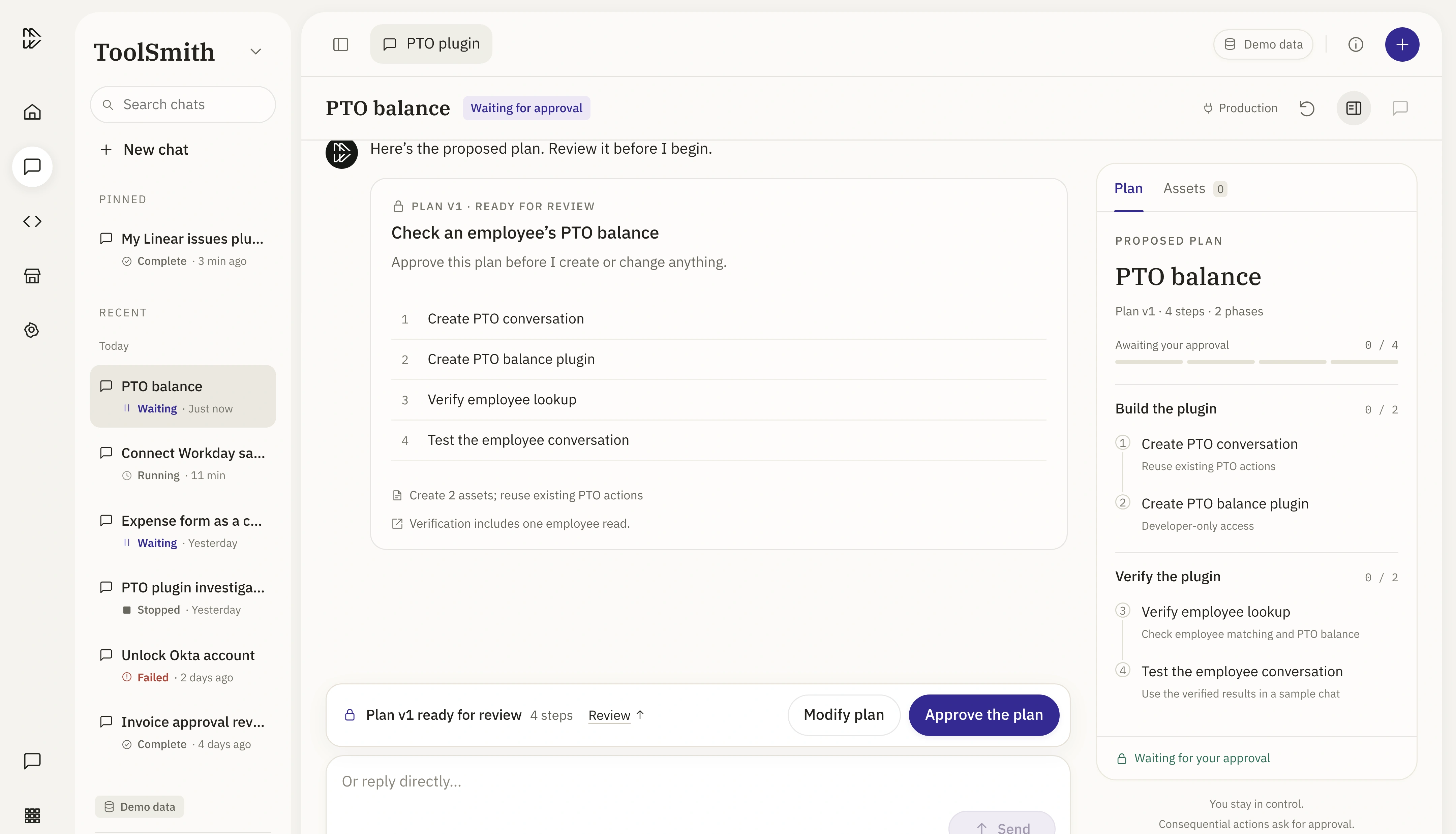The height and width of the screenshot is (834, 1456).
Task: Open the Unlock Okta account chat
Action: (183, 666)
